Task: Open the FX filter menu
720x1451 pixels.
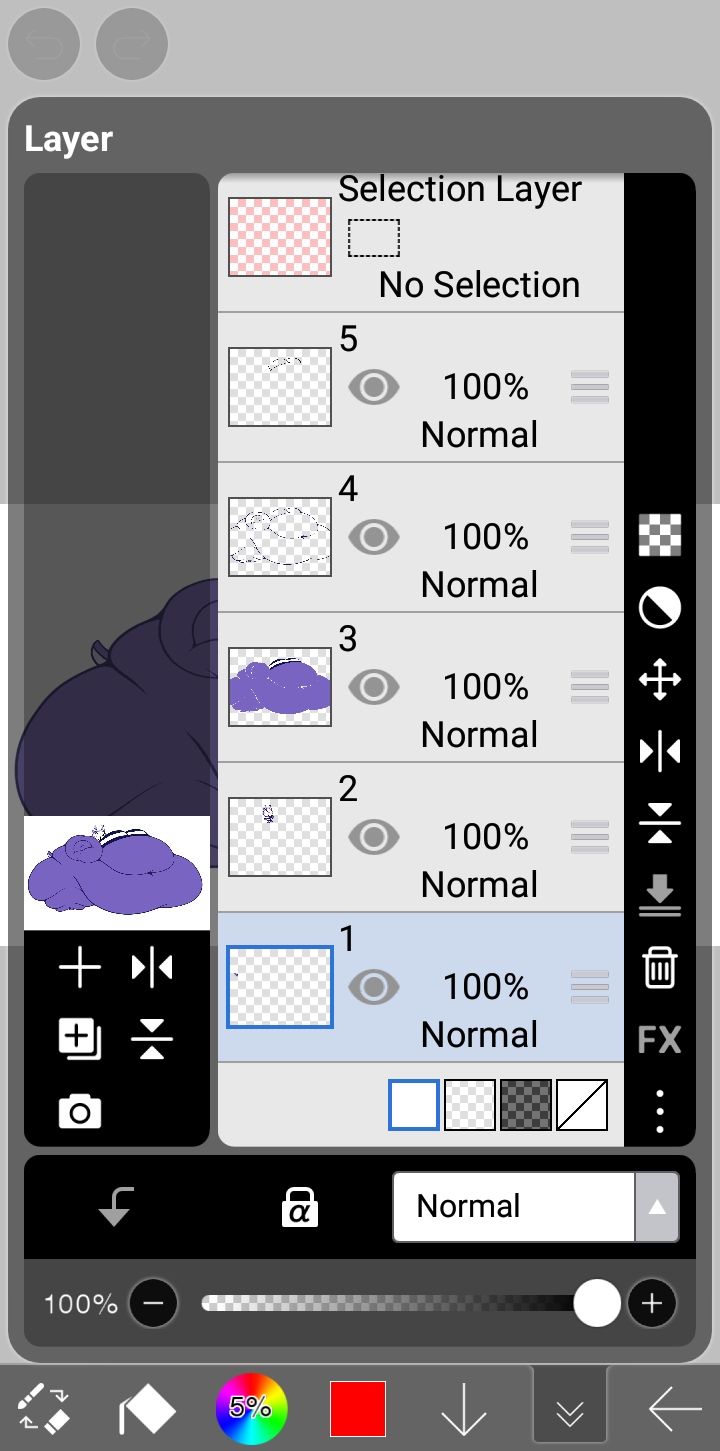Action: (660, 1040)
